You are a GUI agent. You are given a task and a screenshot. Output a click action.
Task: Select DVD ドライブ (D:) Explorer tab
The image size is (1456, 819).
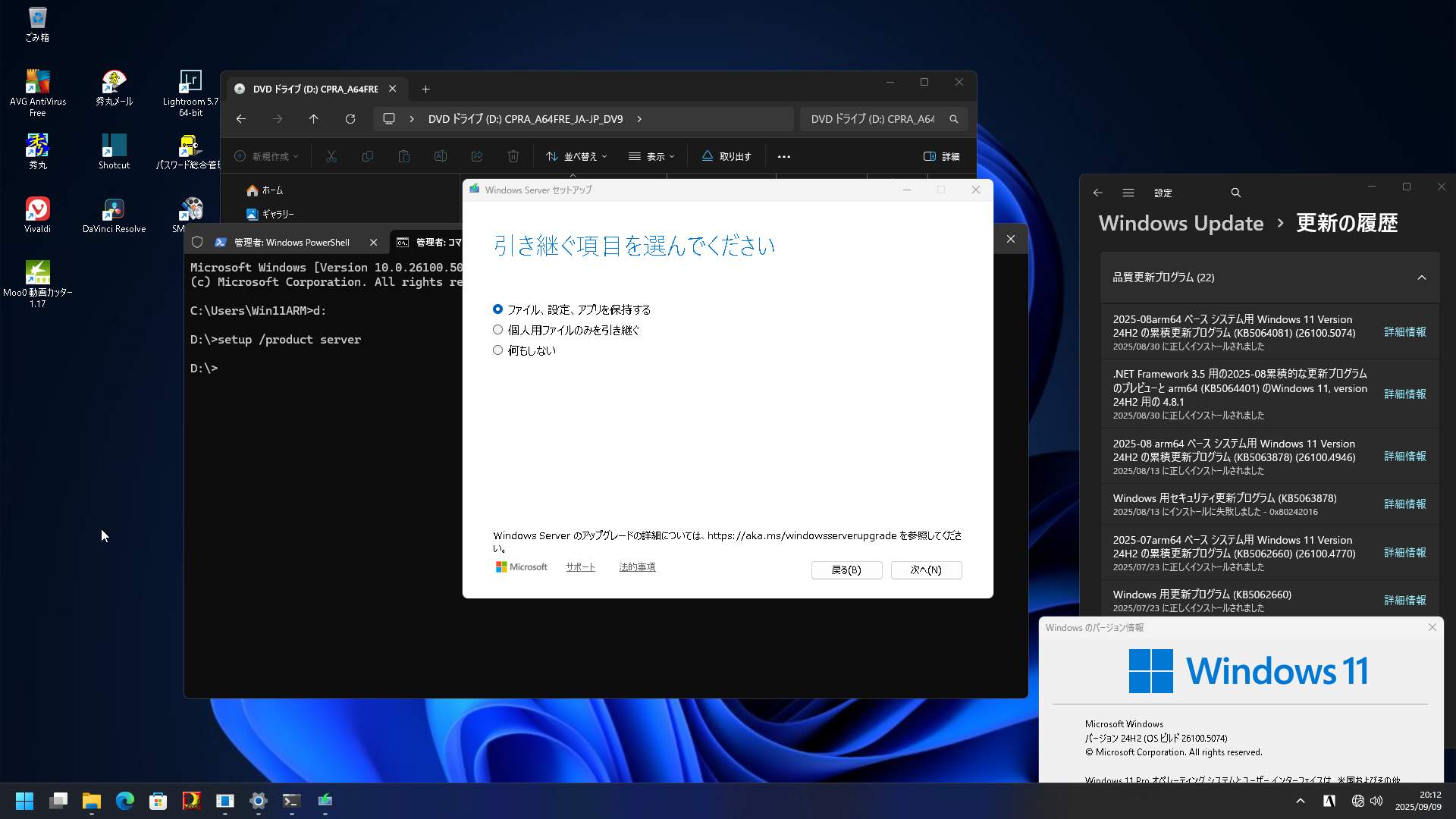[315, 89]
